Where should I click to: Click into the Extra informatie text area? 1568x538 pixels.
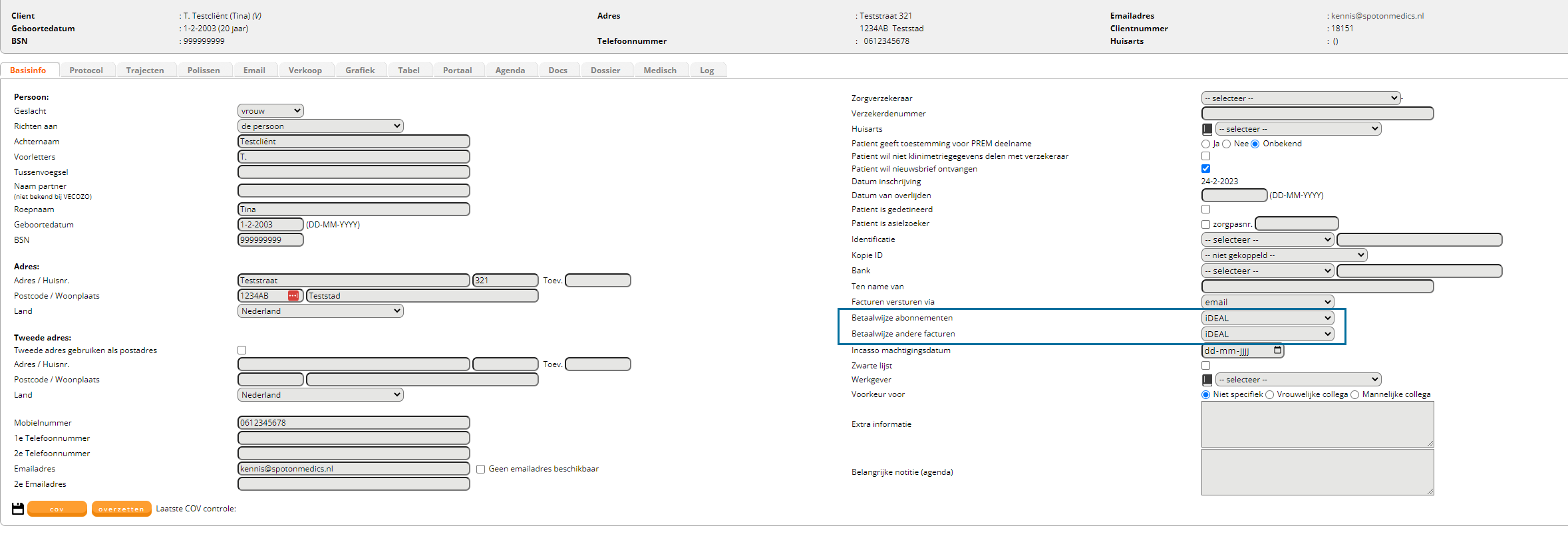click(x=1317, y=424)
